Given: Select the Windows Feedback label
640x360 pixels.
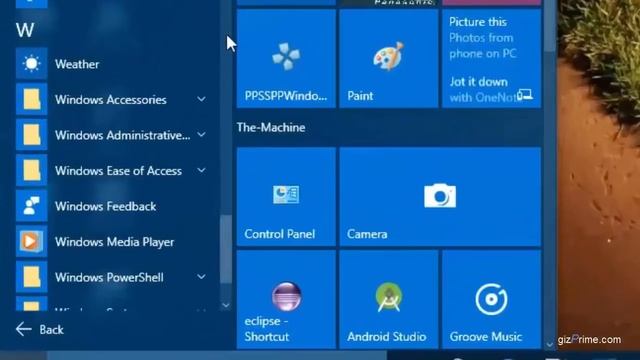Looking at the screenshot, I should click(106, 206).
